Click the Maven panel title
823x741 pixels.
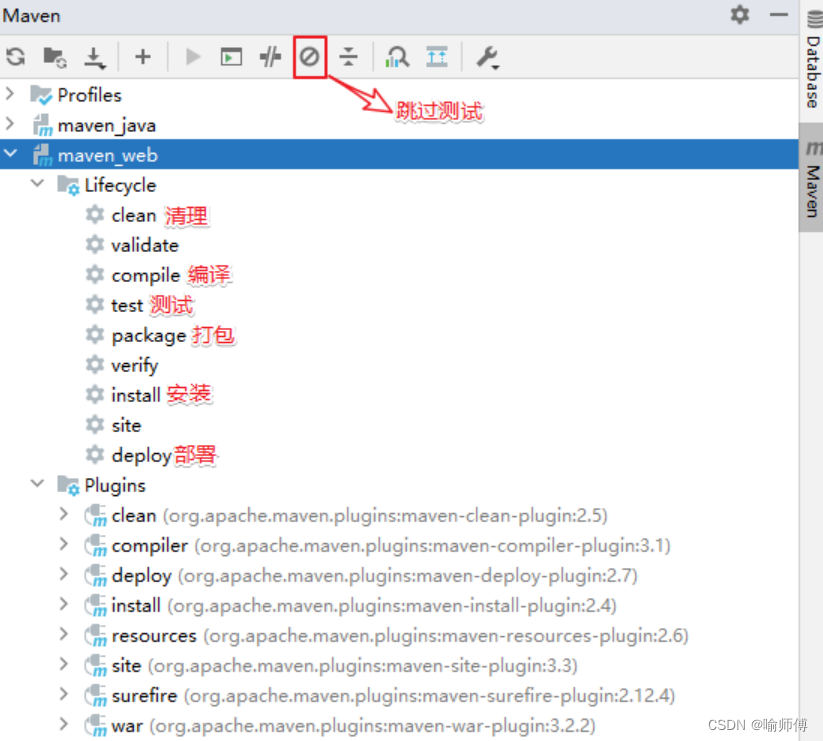pyautogui.click(x=31, y=15)
